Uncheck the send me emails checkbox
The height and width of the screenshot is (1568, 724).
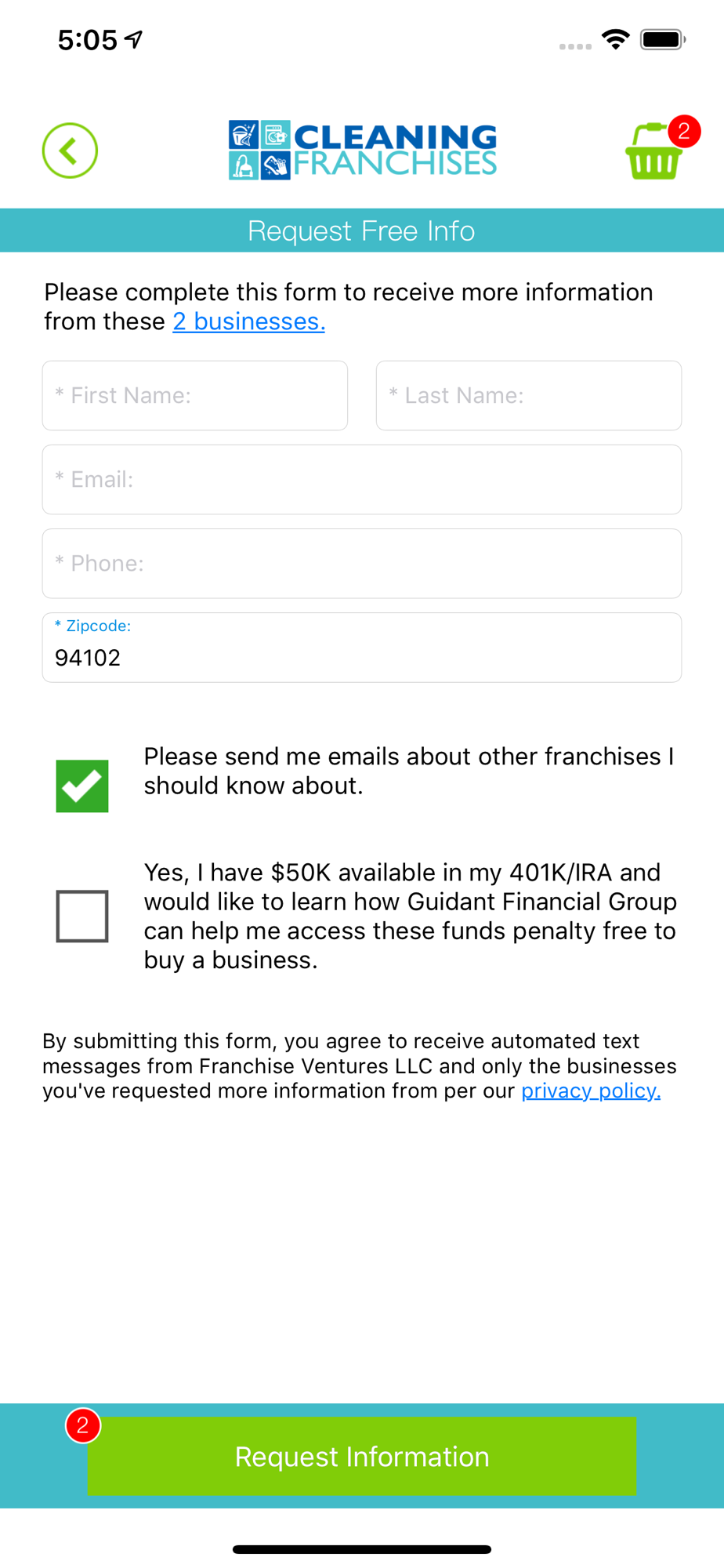[x=82, y=786]
